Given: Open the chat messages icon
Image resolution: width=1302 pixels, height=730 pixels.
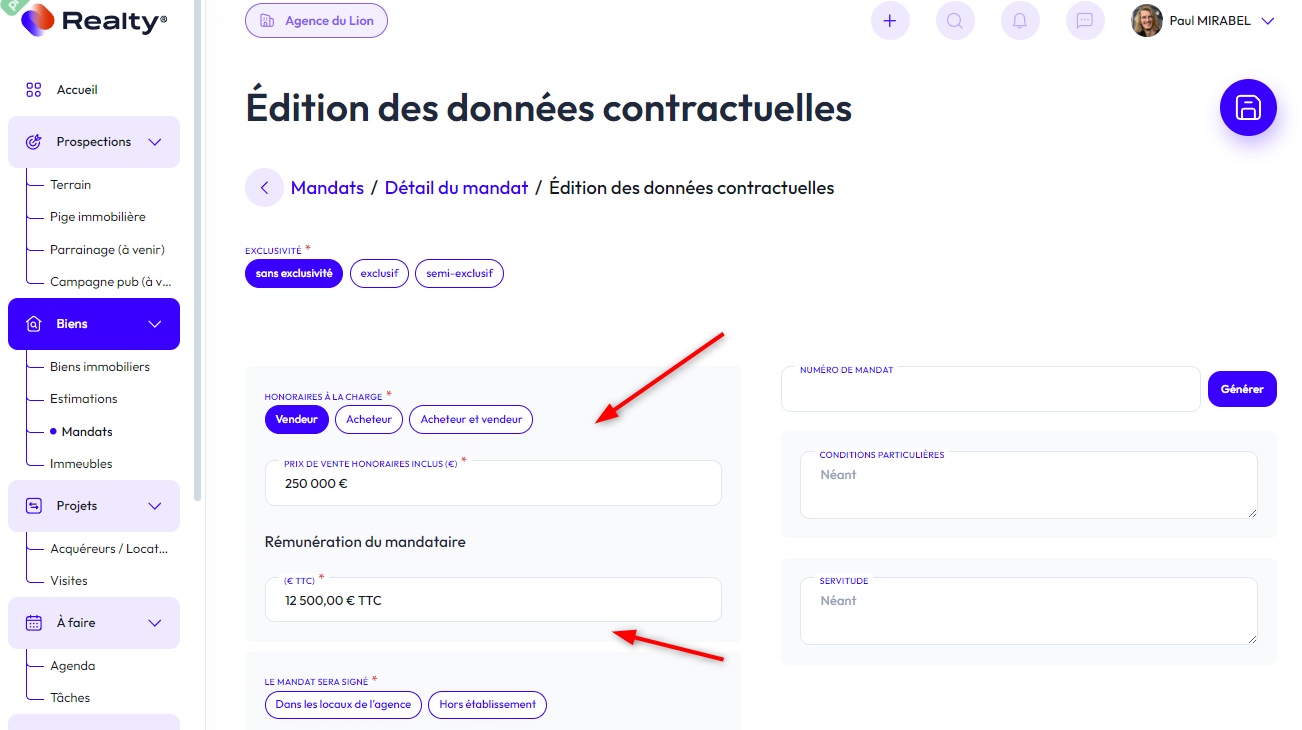Looking at the screenshot, I should coord(1084,21).
